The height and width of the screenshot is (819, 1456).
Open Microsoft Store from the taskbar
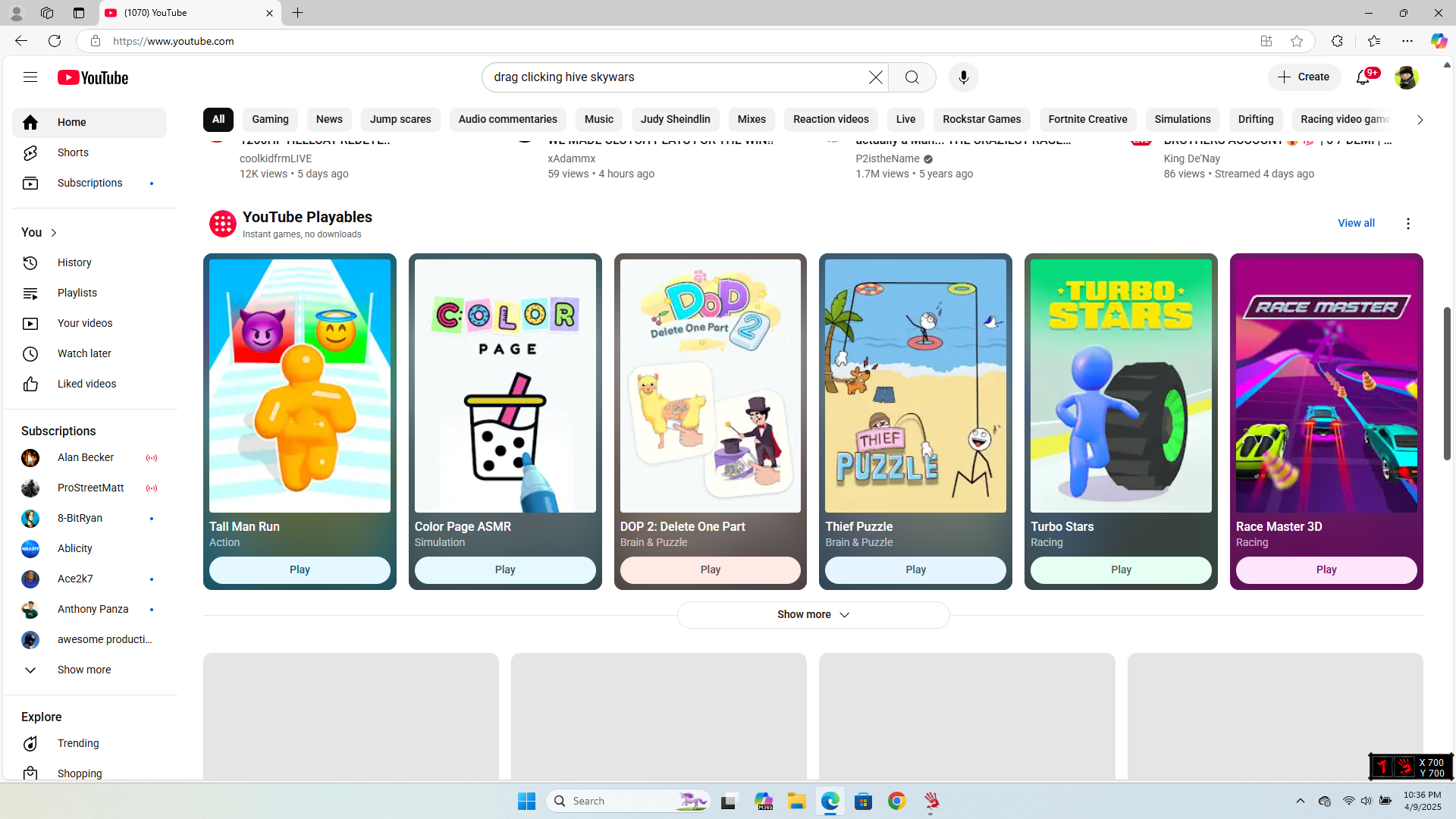point(864,801)
